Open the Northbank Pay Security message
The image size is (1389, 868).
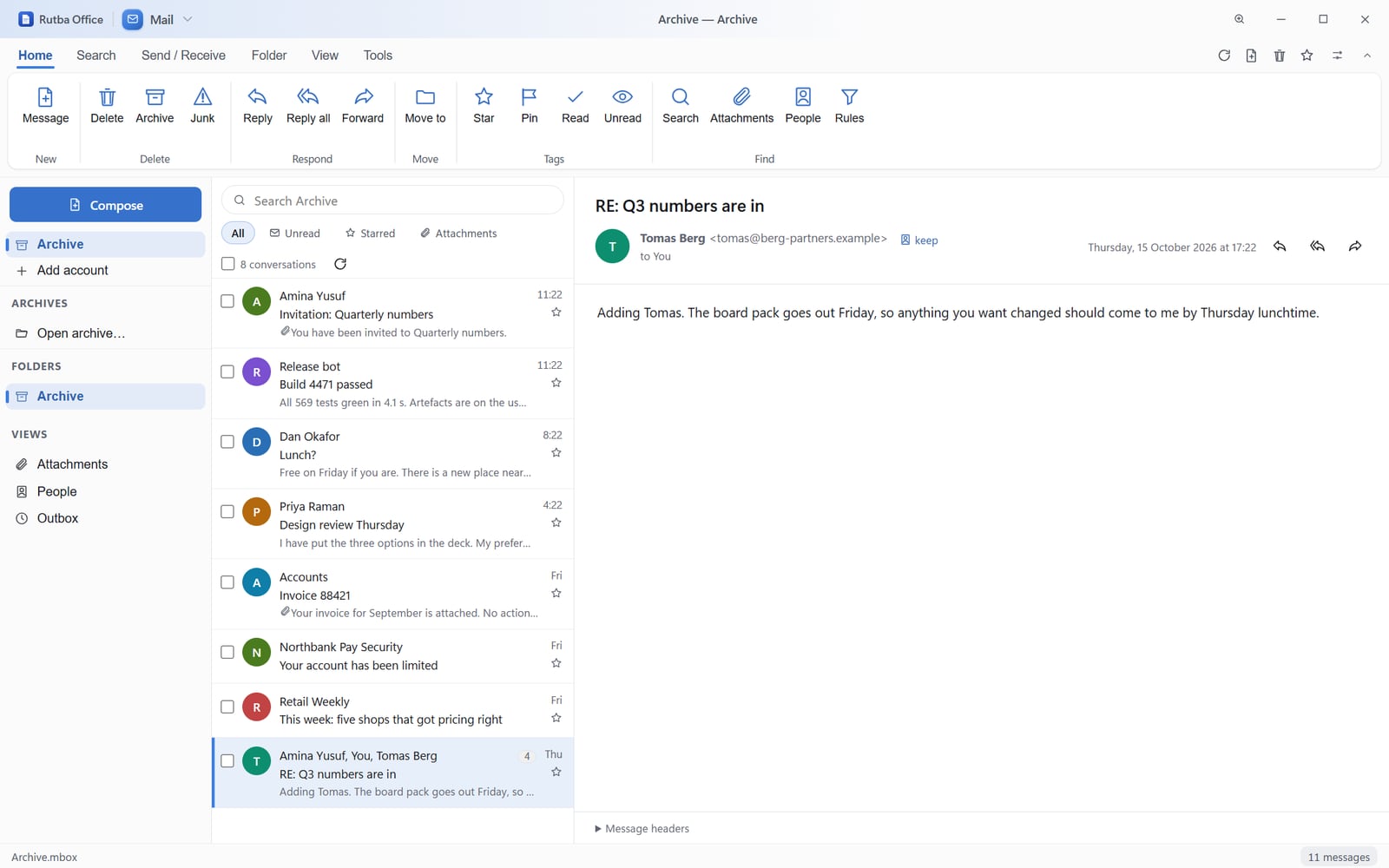392,656
